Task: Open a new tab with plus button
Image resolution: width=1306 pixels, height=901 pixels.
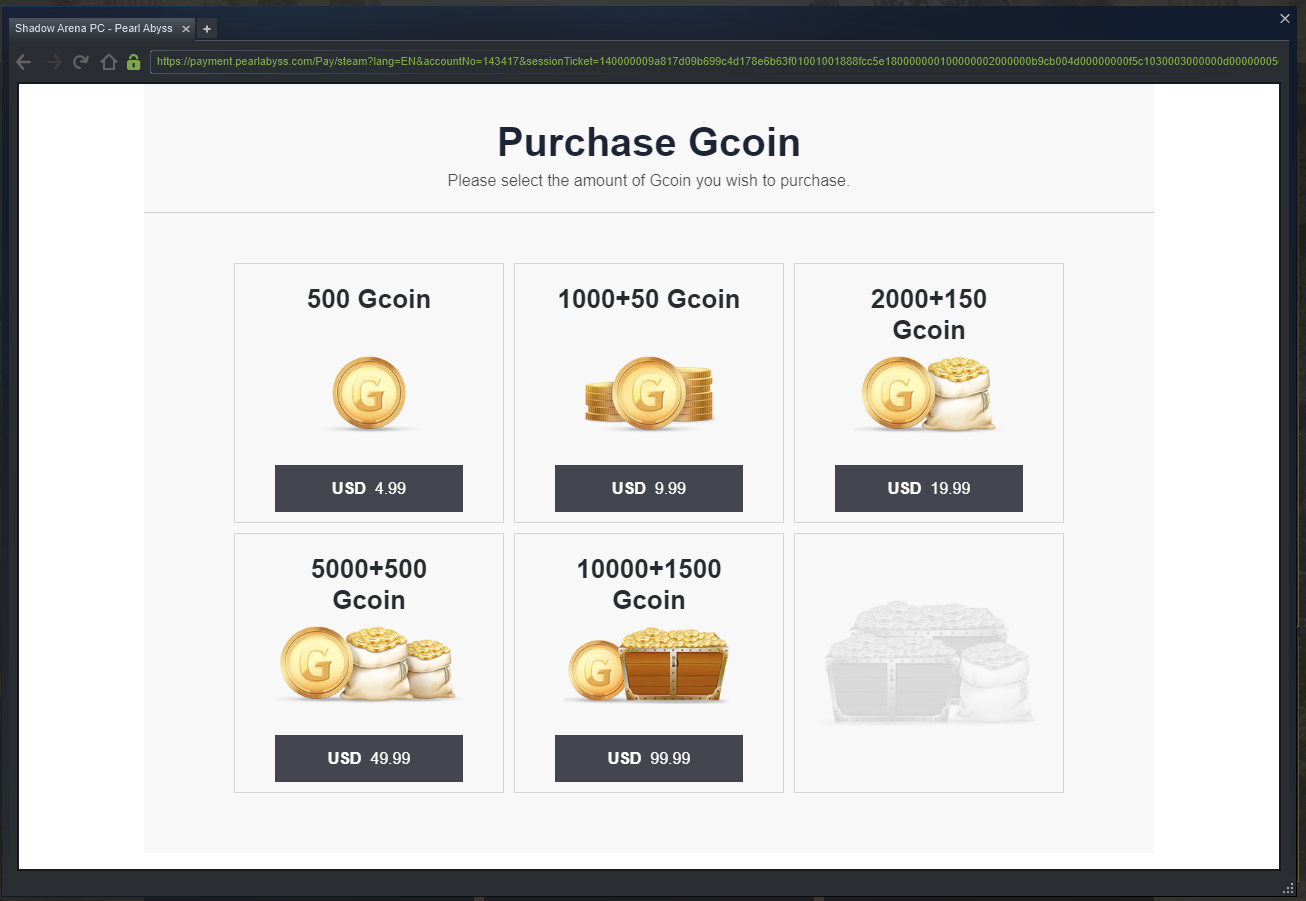Action: click(x=207, y=29)
